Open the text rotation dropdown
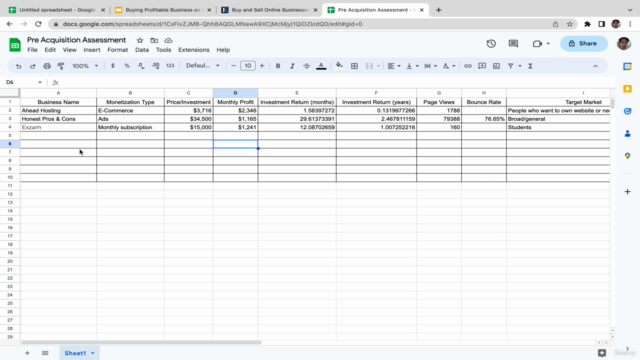640x360 pixels. point(449,66)
